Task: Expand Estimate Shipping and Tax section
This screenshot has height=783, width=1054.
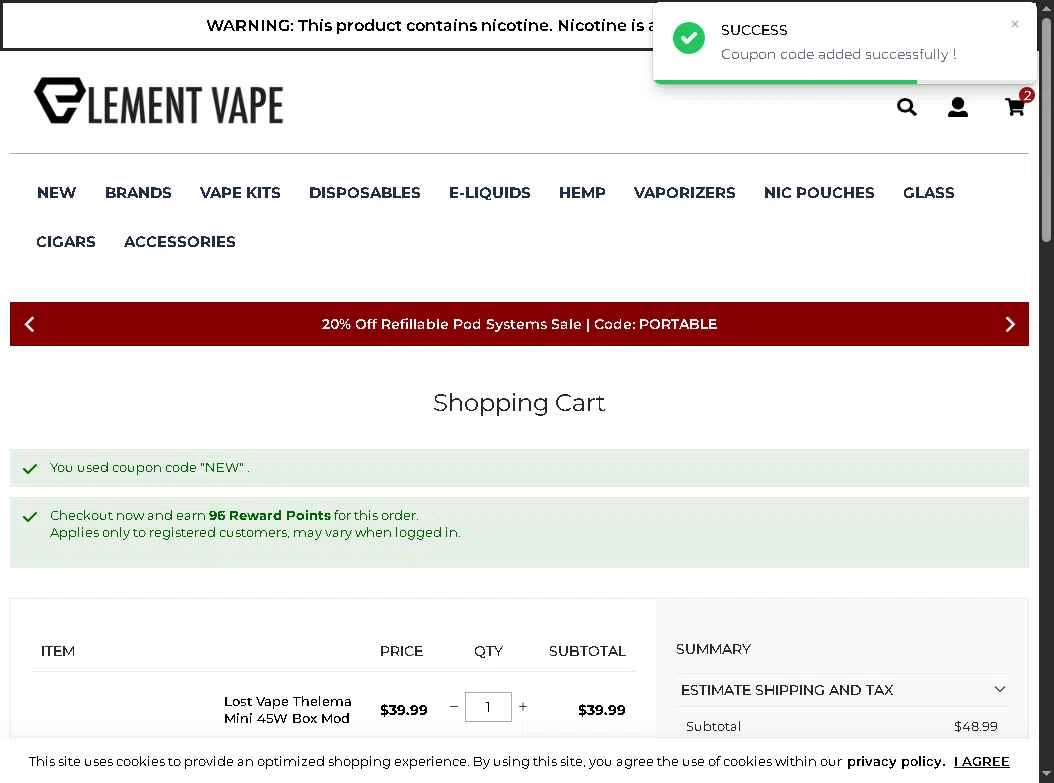Action: pyautogui.click(x=843, y=690)
